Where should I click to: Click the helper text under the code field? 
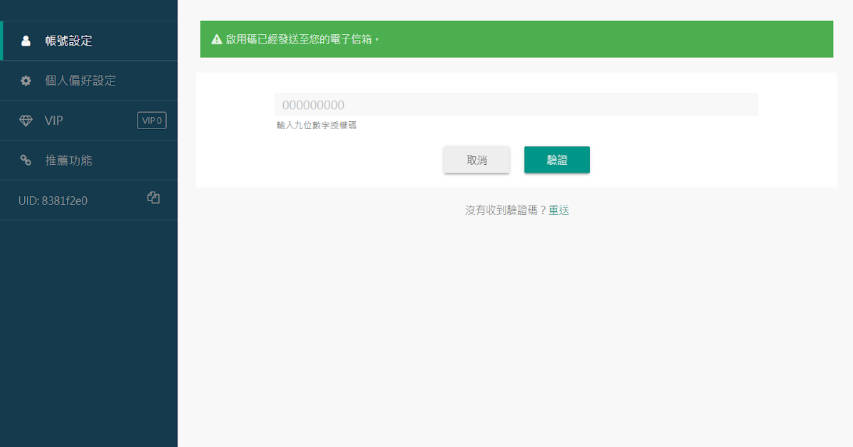click(317, 125)
